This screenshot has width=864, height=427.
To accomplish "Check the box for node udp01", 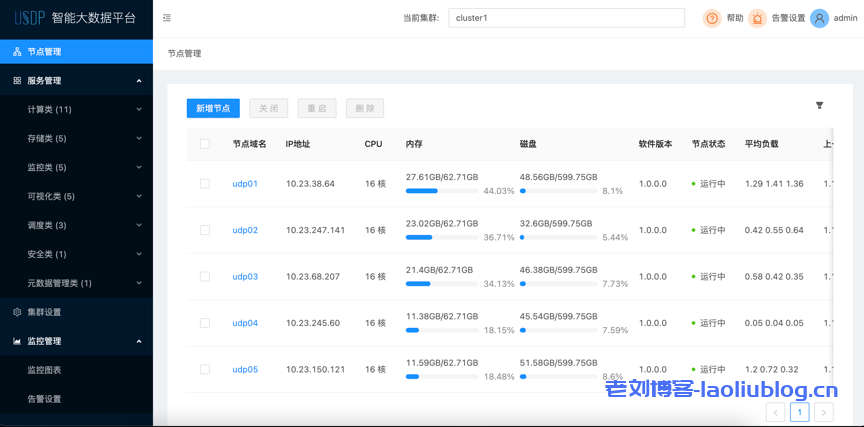I will click(x=205, y=183).
